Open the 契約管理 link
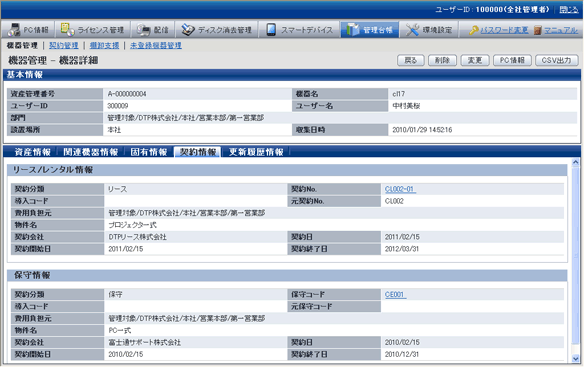The width and height of the screenshot is (584, 367). point(64,45)
